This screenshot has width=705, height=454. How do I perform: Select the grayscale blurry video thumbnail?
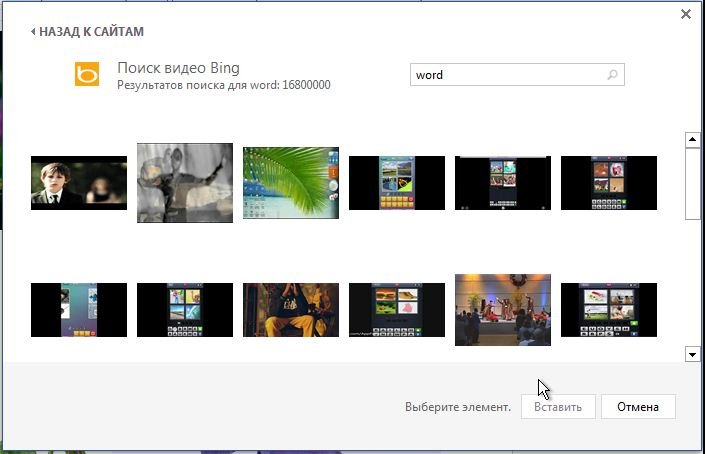click(185, 183)
